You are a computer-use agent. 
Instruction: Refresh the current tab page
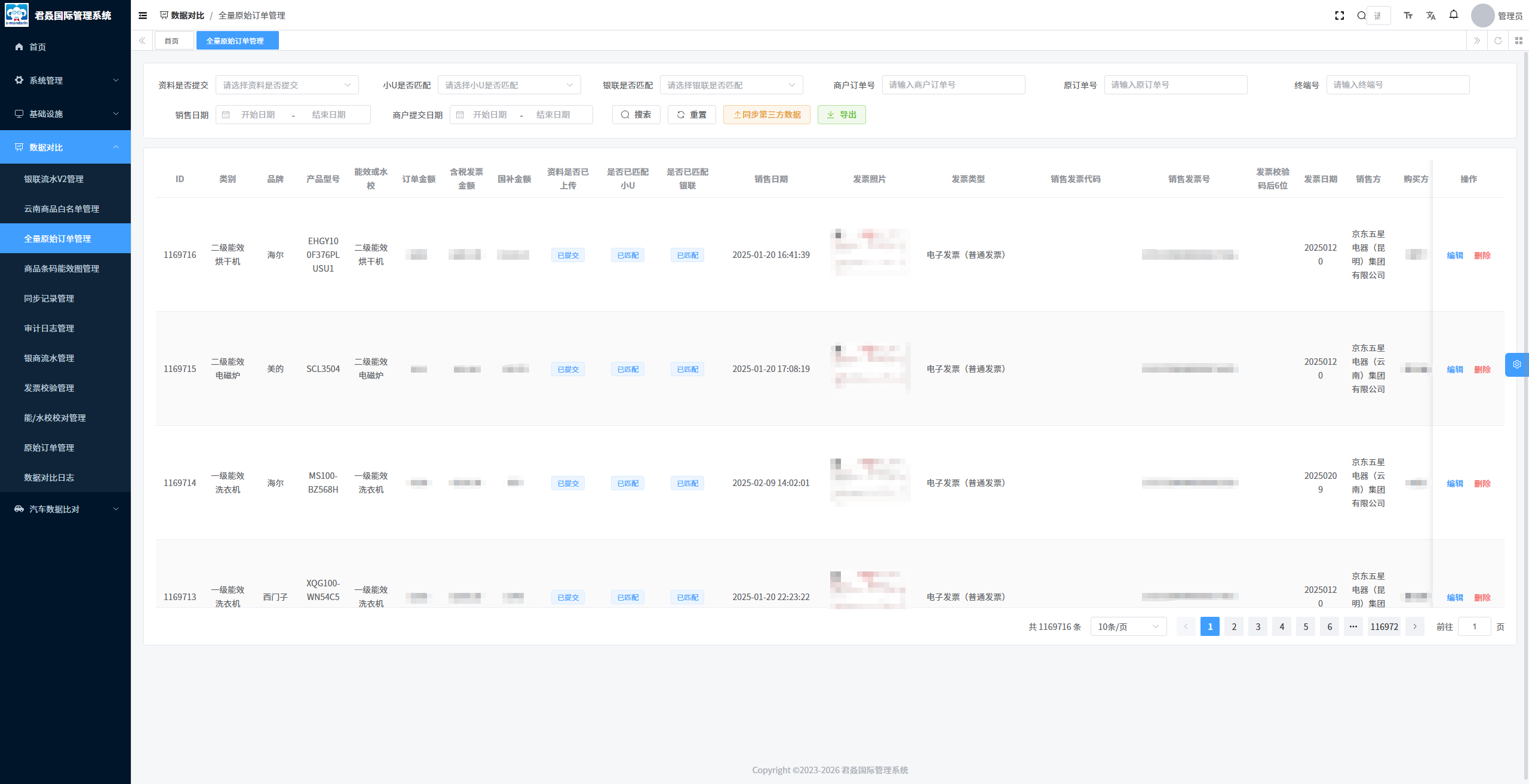pyautogui.click(x=1498, y=41)
